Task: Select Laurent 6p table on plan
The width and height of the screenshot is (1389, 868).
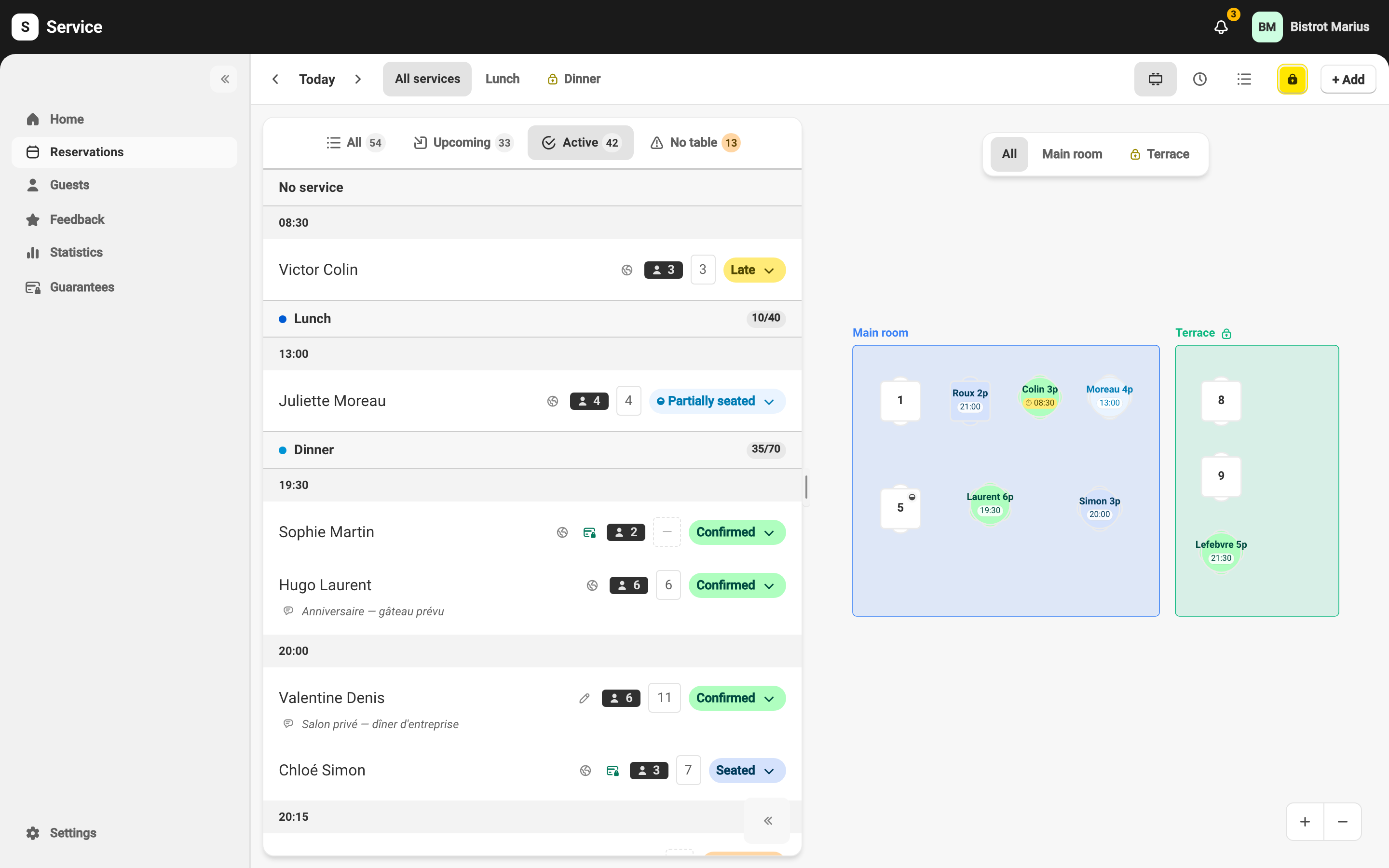Action: 990,504
